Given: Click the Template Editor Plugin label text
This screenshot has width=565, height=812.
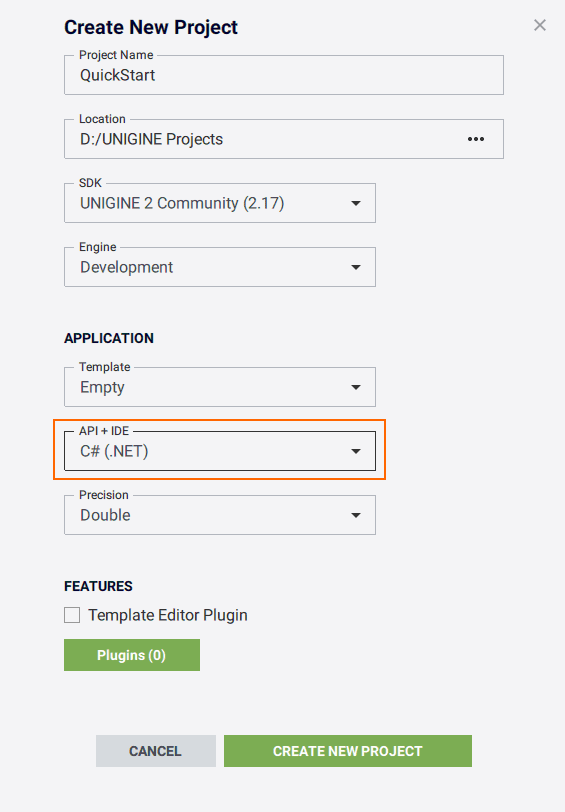Looking at the screenshot, I should point(168,615).
